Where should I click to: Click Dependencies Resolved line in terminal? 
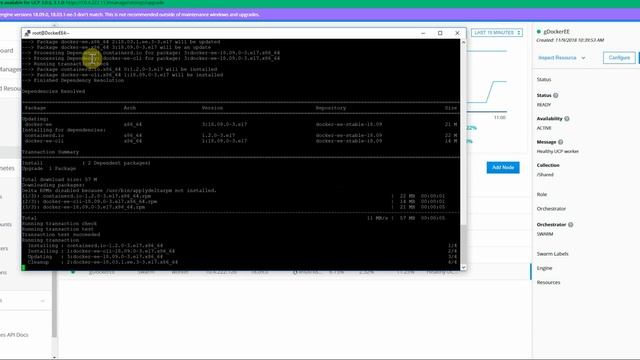pyautogui.click(x=53, y=91)
